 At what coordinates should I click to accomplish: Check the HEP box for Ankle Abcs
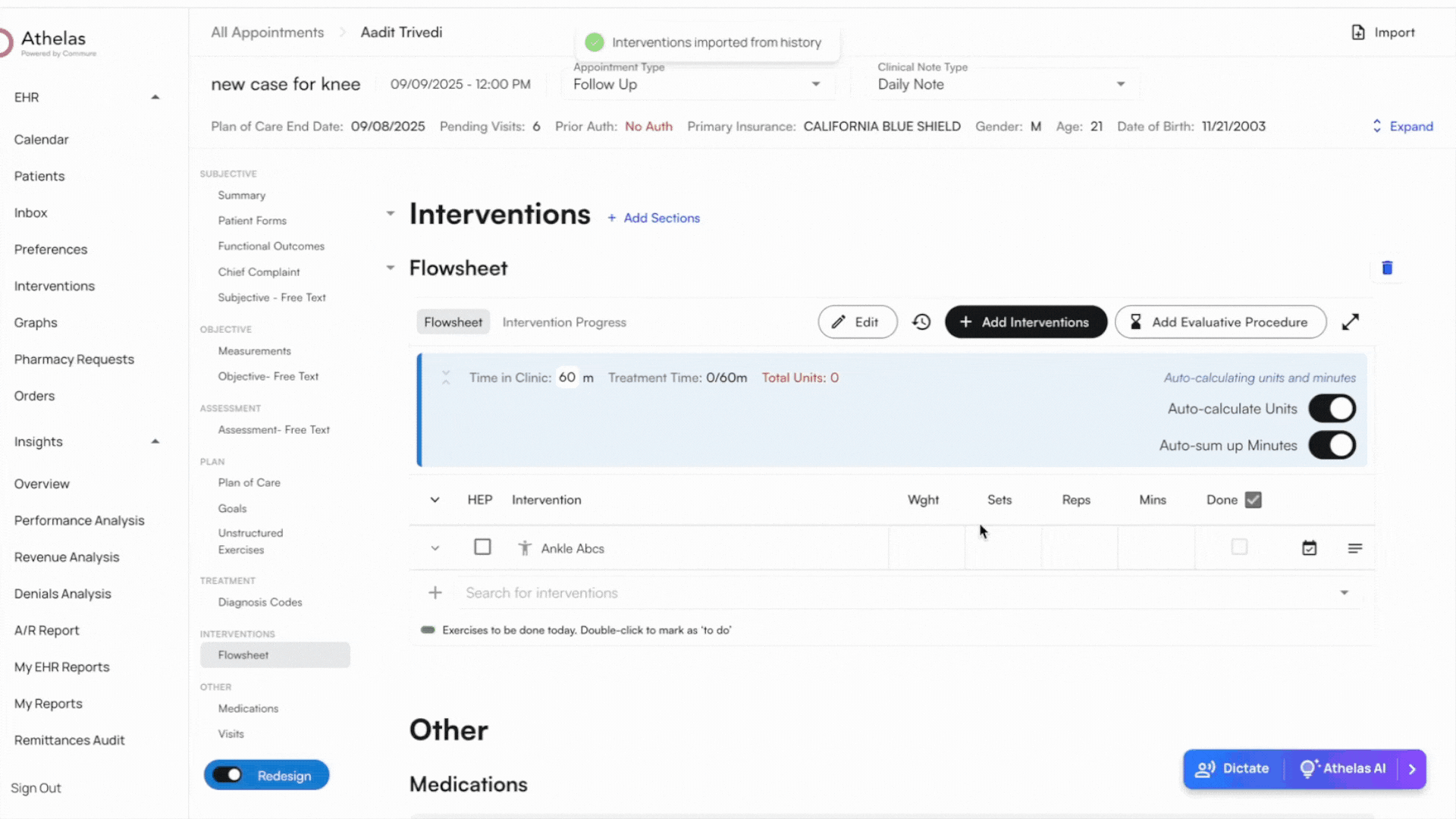click(482, 548)
